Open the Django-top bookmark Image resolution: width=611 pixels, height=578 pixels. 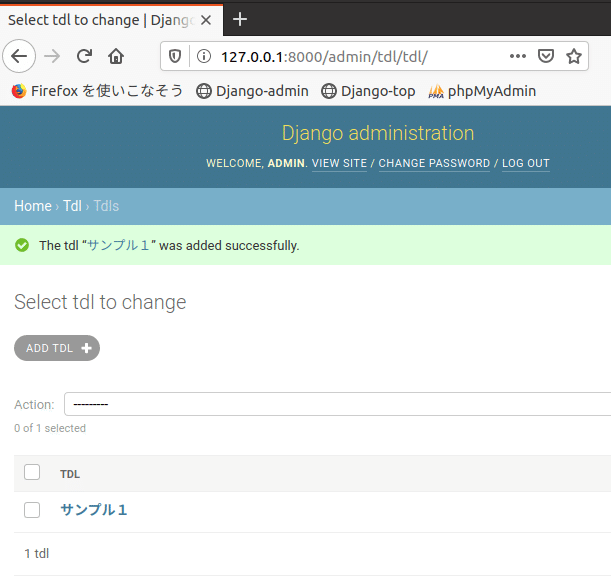click(368, 91)
